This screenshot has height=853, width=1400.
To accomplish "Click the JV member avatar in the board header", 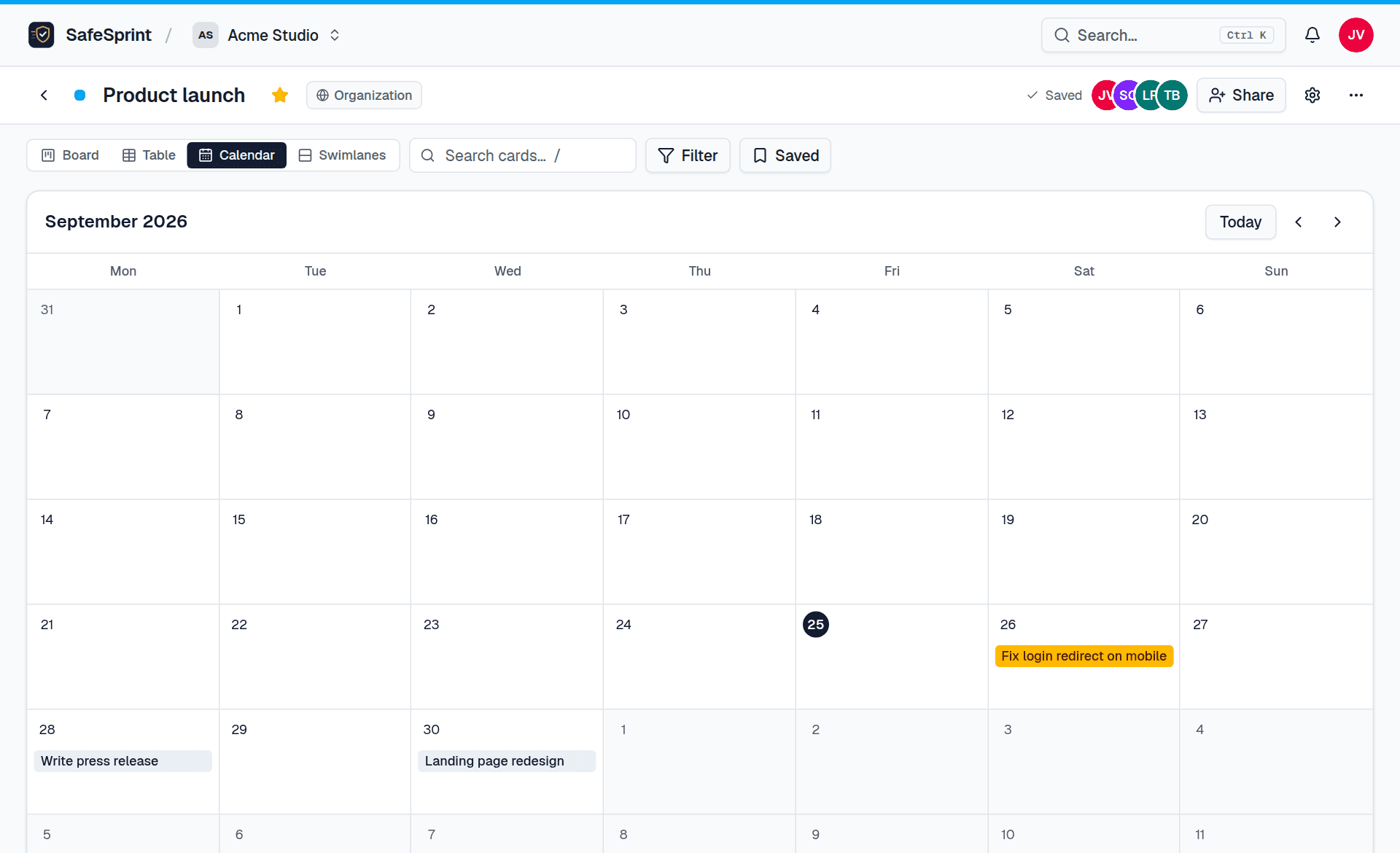I will point(1104,96).
